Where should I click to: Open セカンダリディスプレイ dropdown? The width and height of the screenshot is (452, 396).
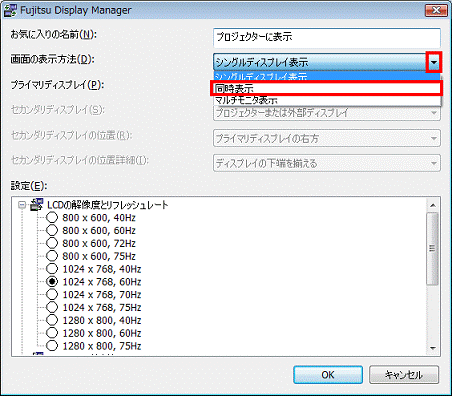[x=327, y=113]
